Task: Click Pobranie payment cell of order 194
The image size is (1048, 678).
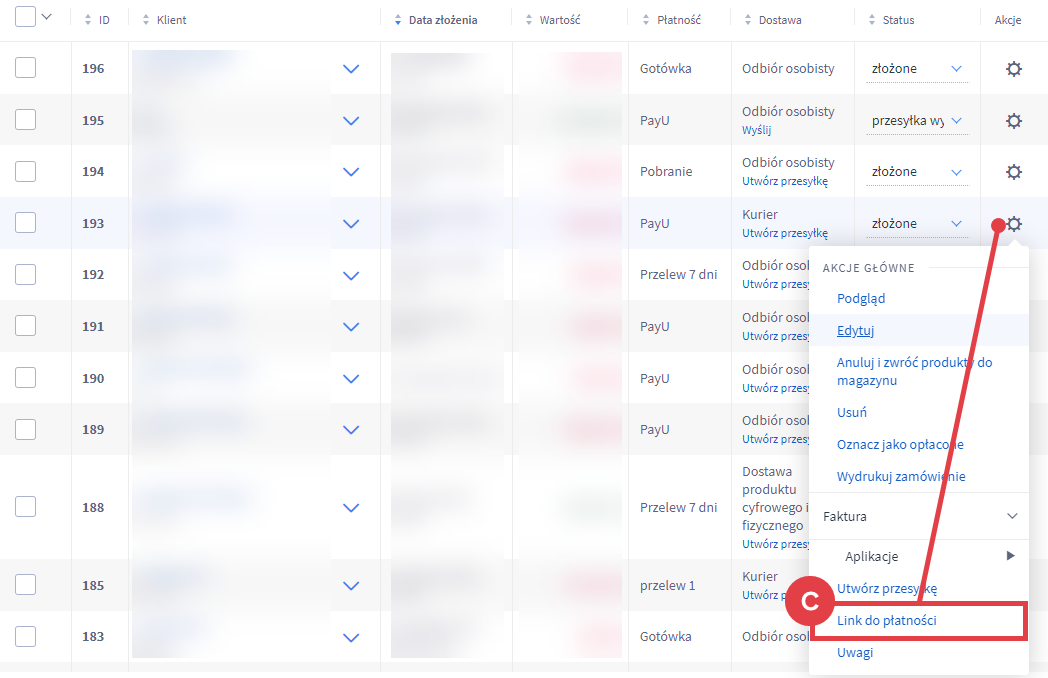Action: (x=666, y=172)
